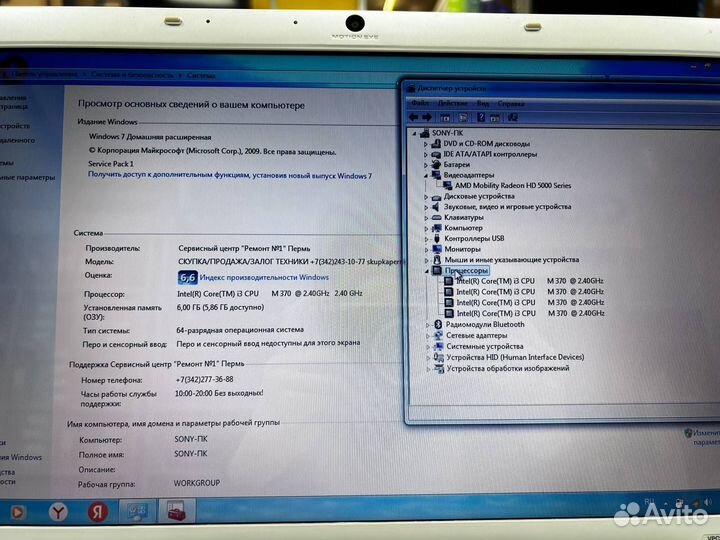Expand IDE ATA/ATAPI контроллеры
The height and width of the screenshot is (540, 720).
(x=426, y=155)
